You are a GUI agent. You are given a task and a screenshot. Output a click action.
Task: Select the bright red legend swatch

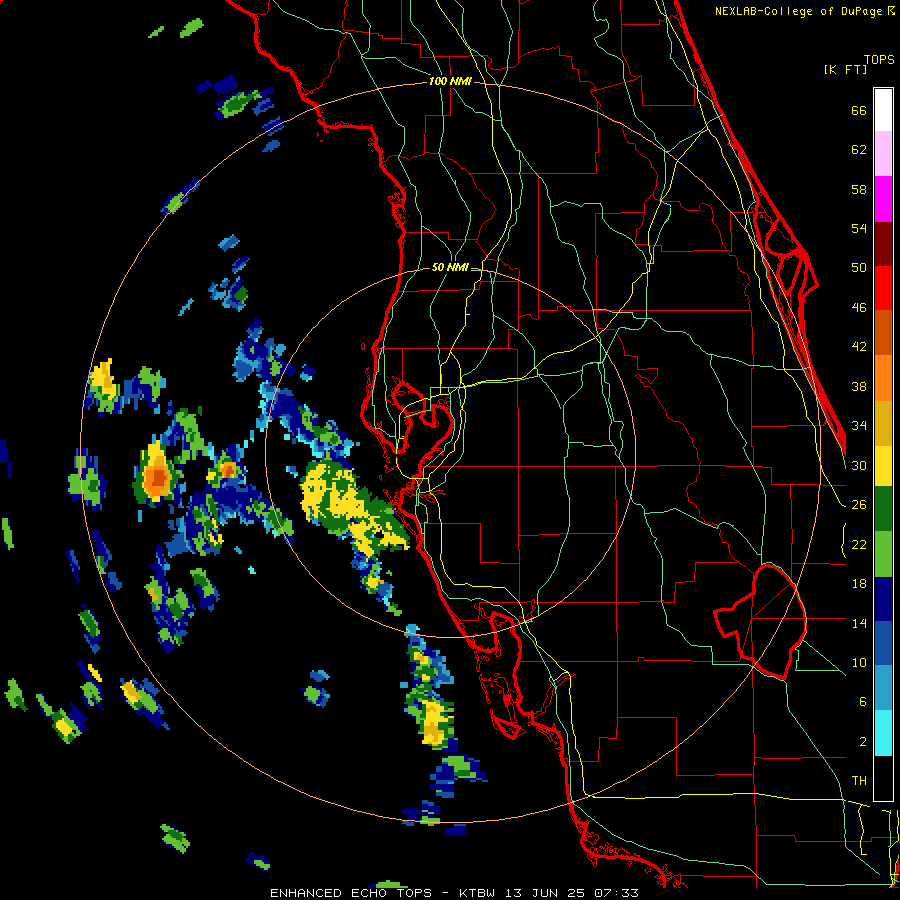point(883,288)
